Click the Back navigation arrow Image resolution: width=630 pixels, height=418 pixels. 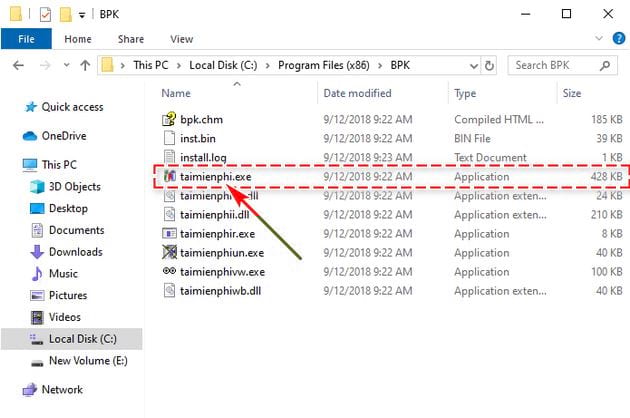click(18, 65)
